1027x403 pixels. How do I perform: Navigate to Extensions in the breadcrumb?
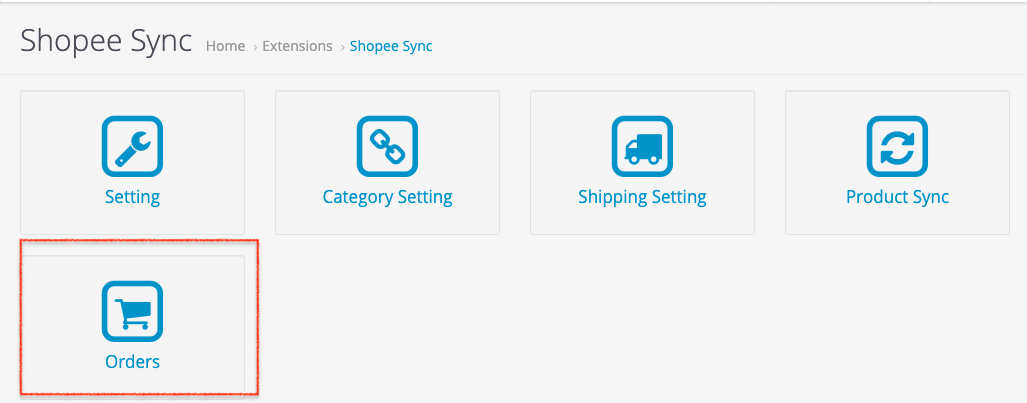pyautogui.click(x=297, y=46)
